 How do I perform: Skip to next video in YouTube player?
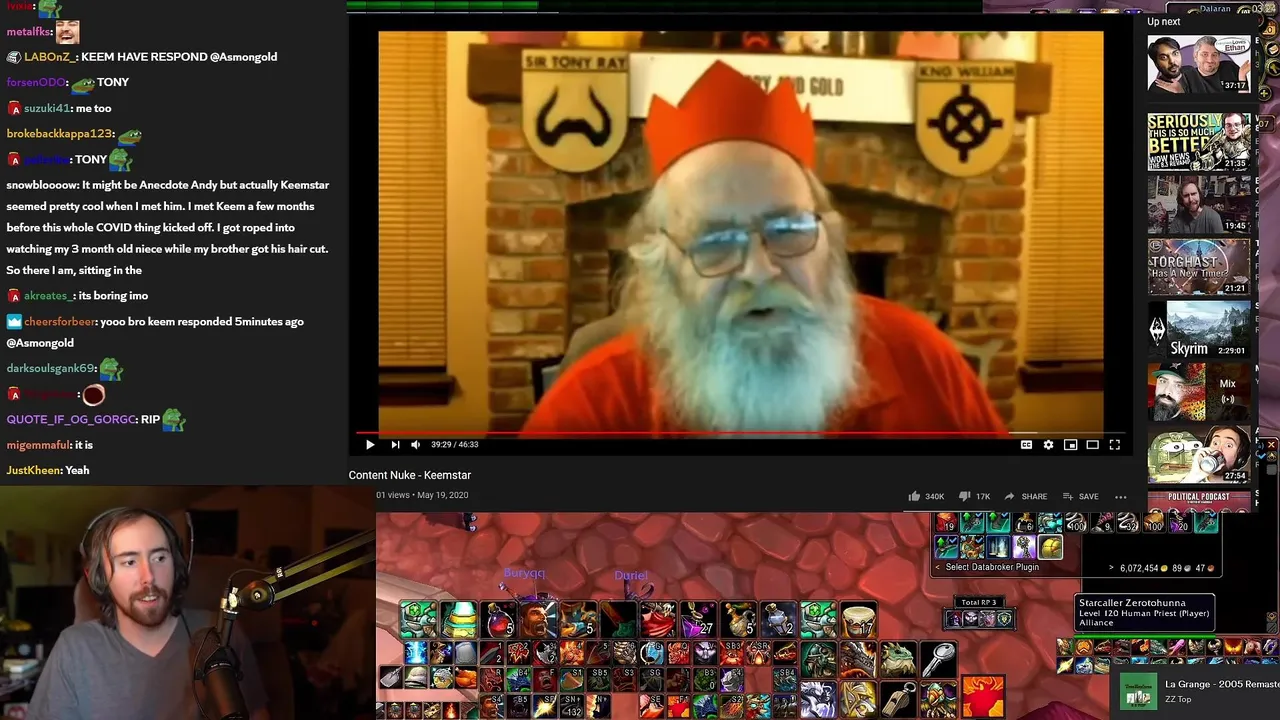(395, 445)
